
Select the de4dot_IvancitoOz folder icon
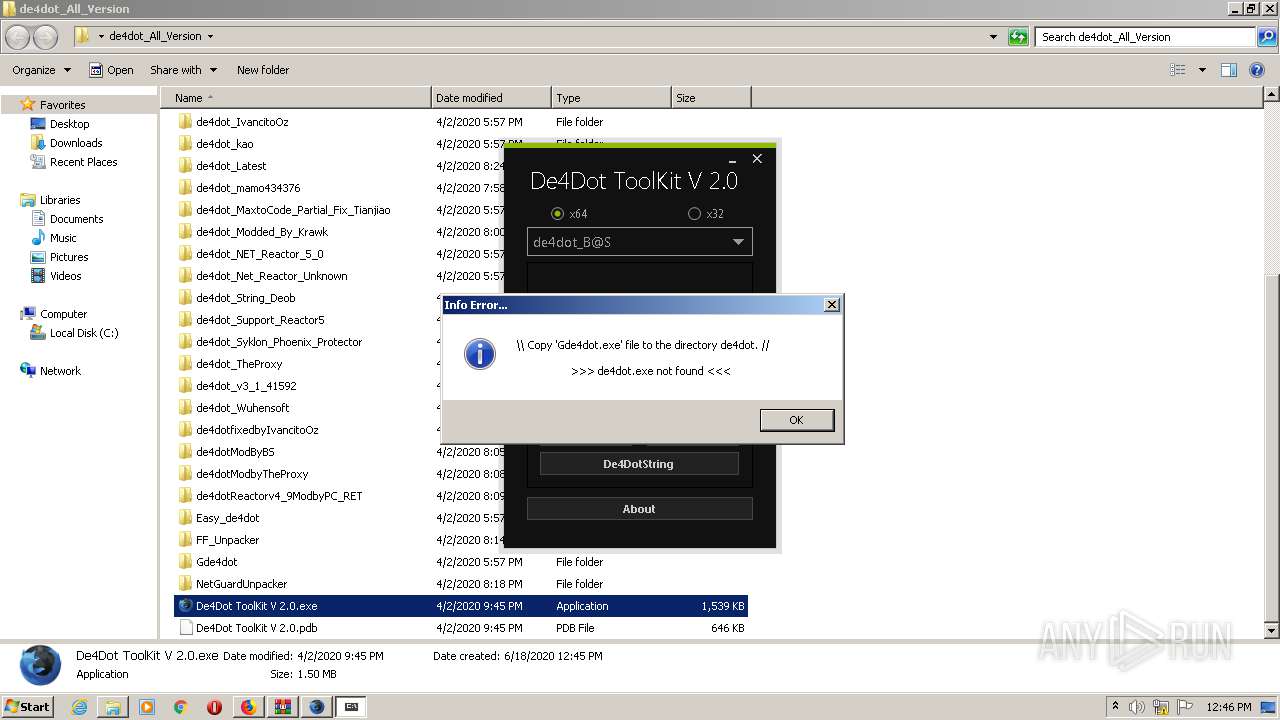pos(185,122)
